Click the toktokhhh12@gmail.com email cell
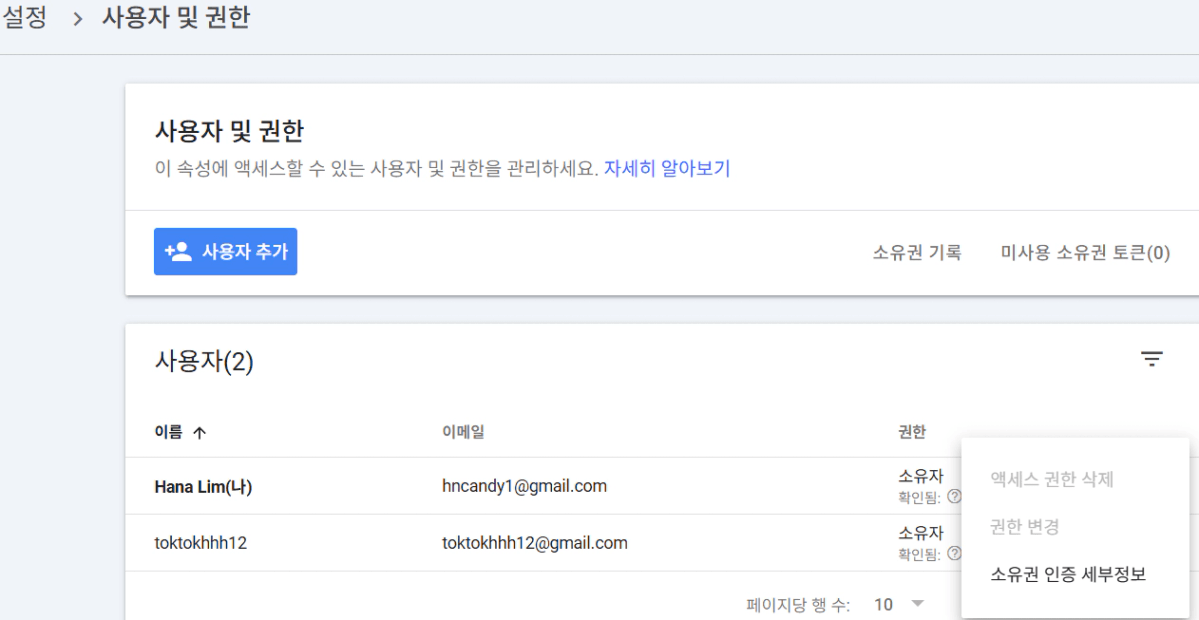This screenshot has height=620, width=1199. pyautogui.click(x=535, y=543)
